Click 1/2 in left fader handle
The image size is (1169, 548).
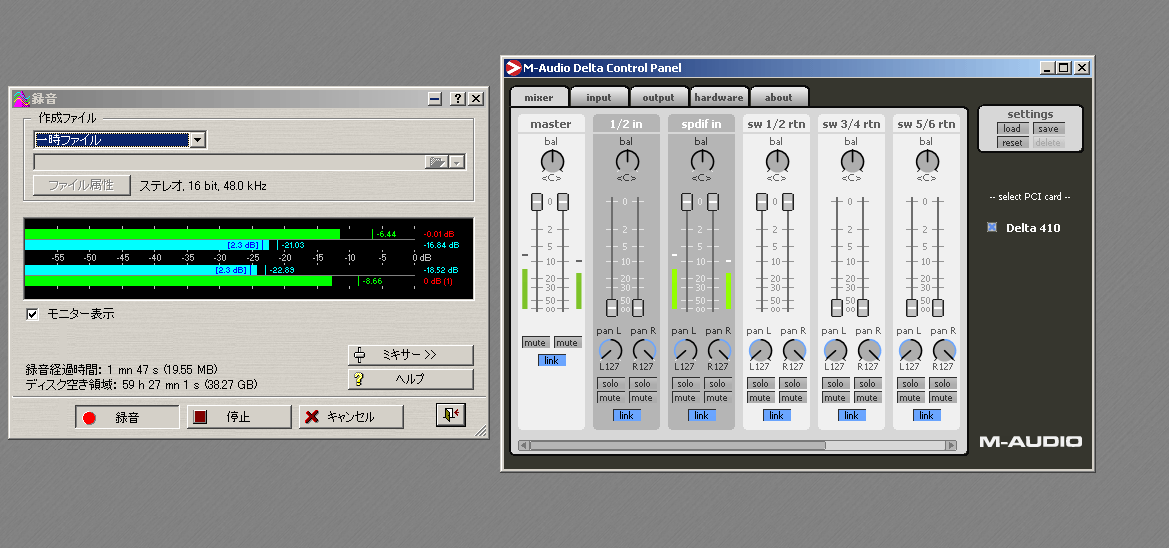pos(611,307)
